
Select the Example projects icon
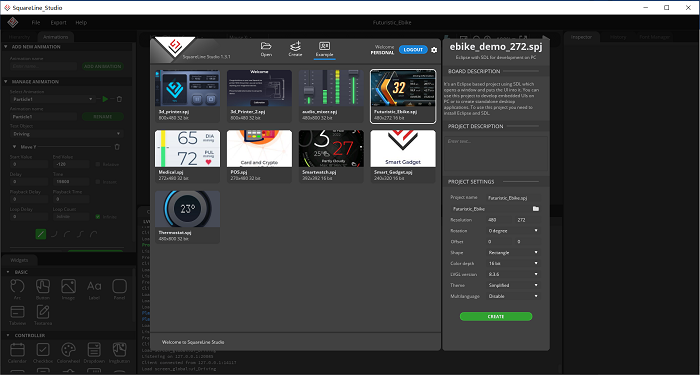coord(325,46)
